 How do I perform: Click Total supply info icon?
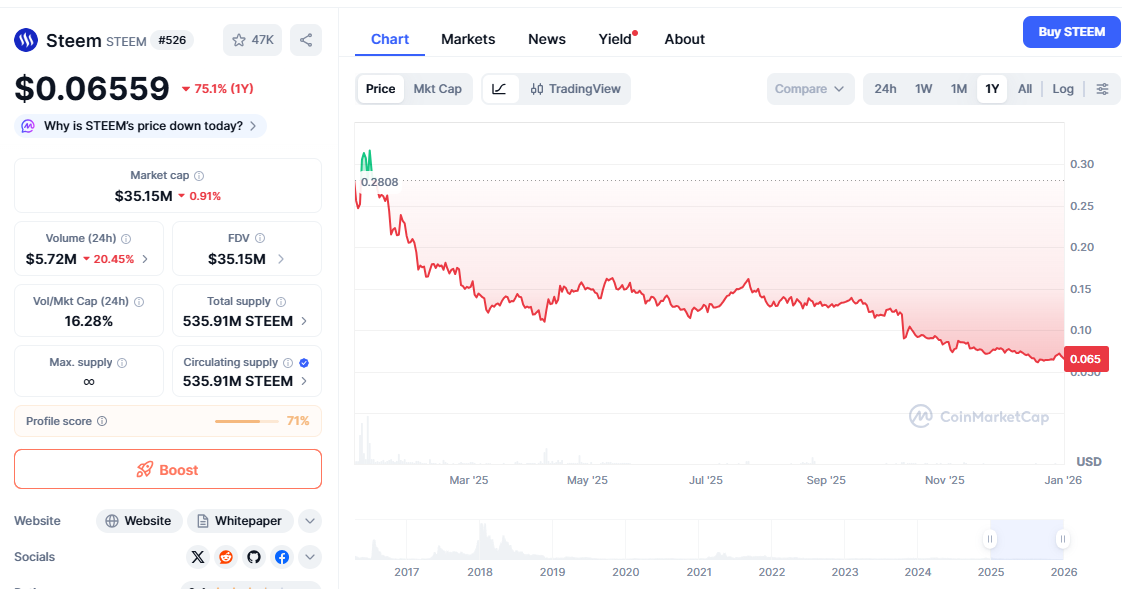coord(280,302)
